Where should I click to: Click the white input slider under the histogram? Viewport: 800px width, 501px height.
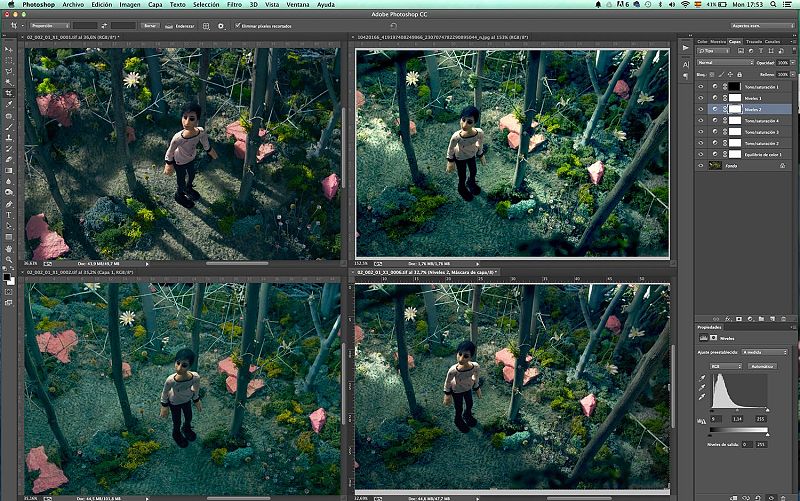tap(767, 410)
